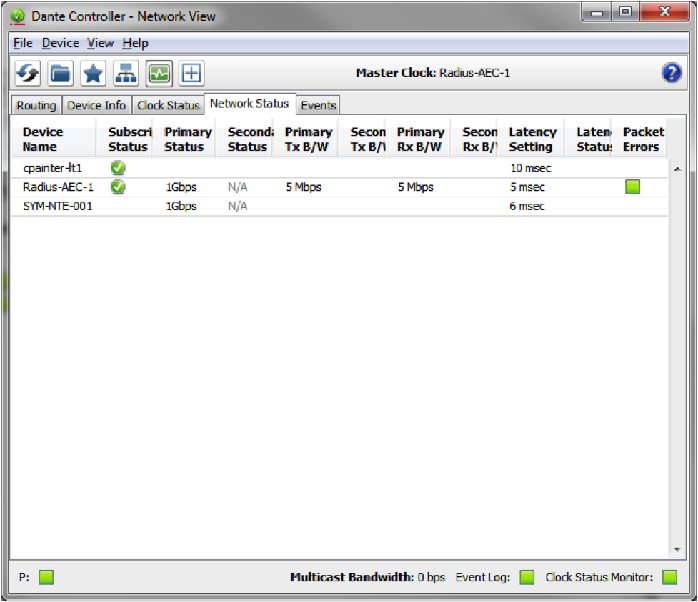Click the plus channel groups toolbar icon

click(x=191, y=73)
